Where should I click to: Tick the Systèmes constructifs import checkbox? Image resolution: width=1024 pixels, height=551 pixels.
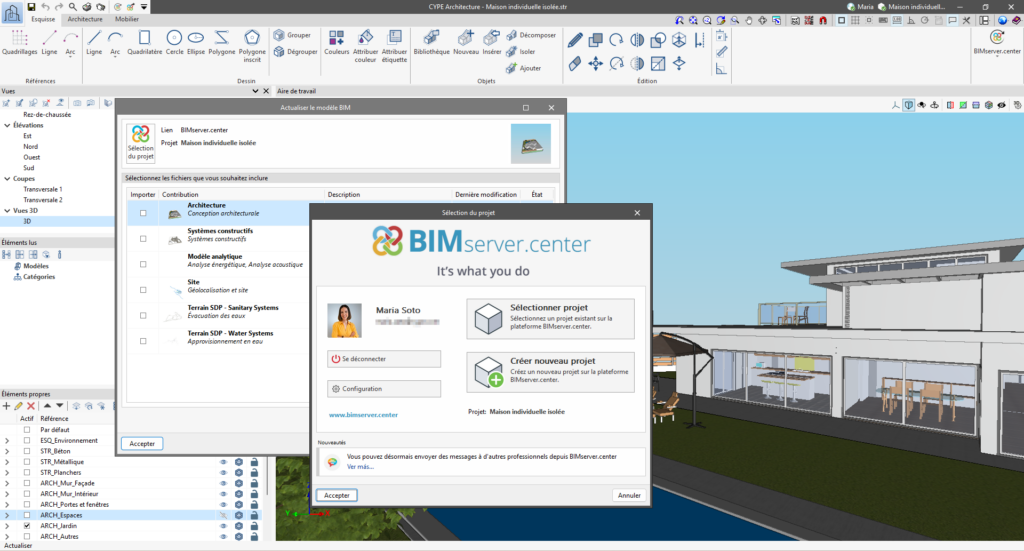[143, 239]
